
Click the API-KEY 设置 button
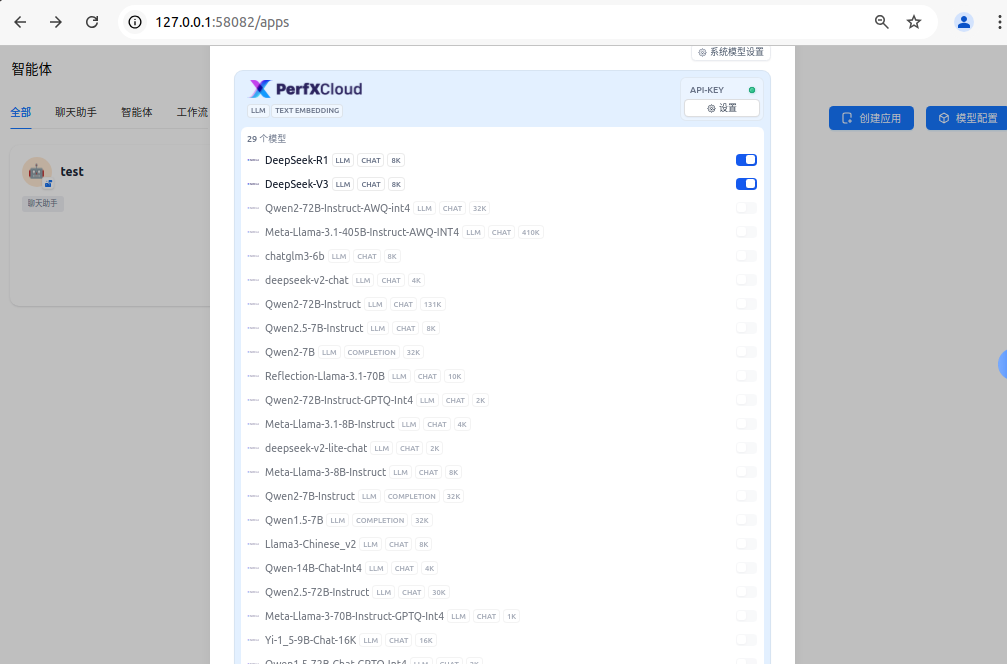point(722,108)
